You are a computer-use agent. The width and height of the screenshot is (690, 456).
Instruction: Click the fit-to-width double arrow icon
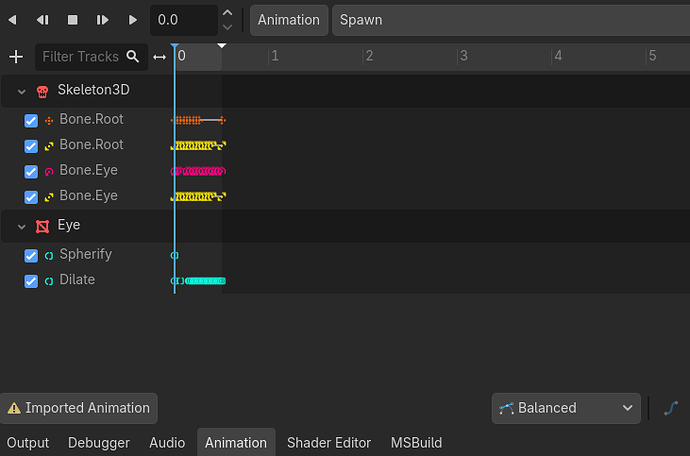pos(159,57)
